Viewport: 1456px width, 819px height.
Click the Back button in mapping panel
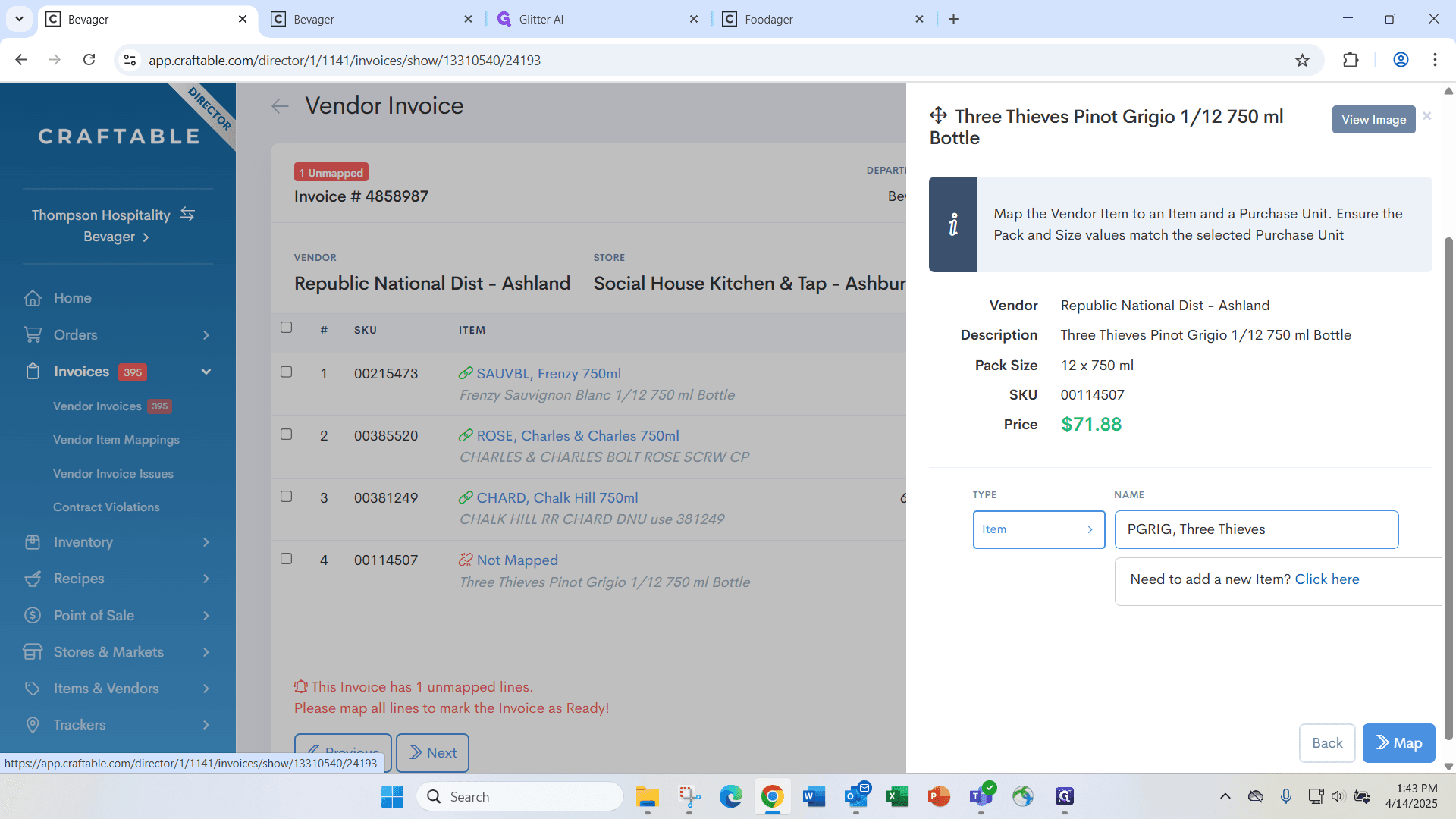point(1327,743)
